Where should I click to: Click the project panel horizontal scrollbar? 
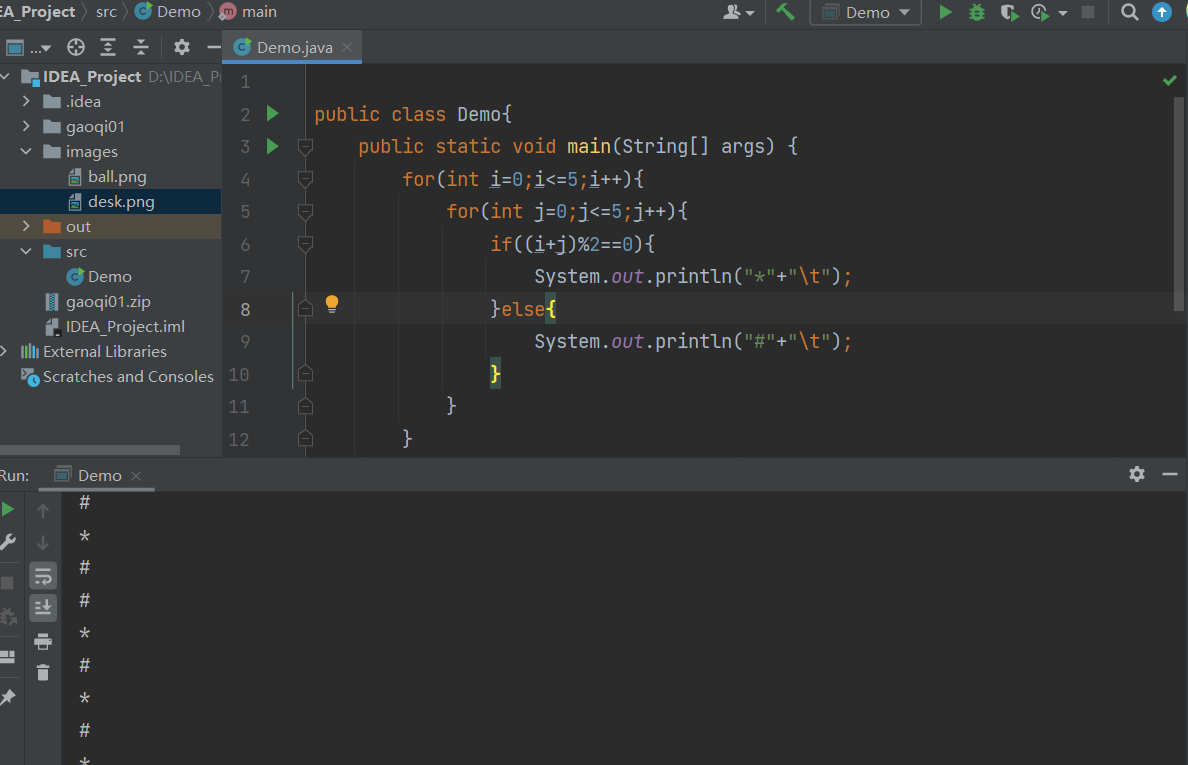89,450
